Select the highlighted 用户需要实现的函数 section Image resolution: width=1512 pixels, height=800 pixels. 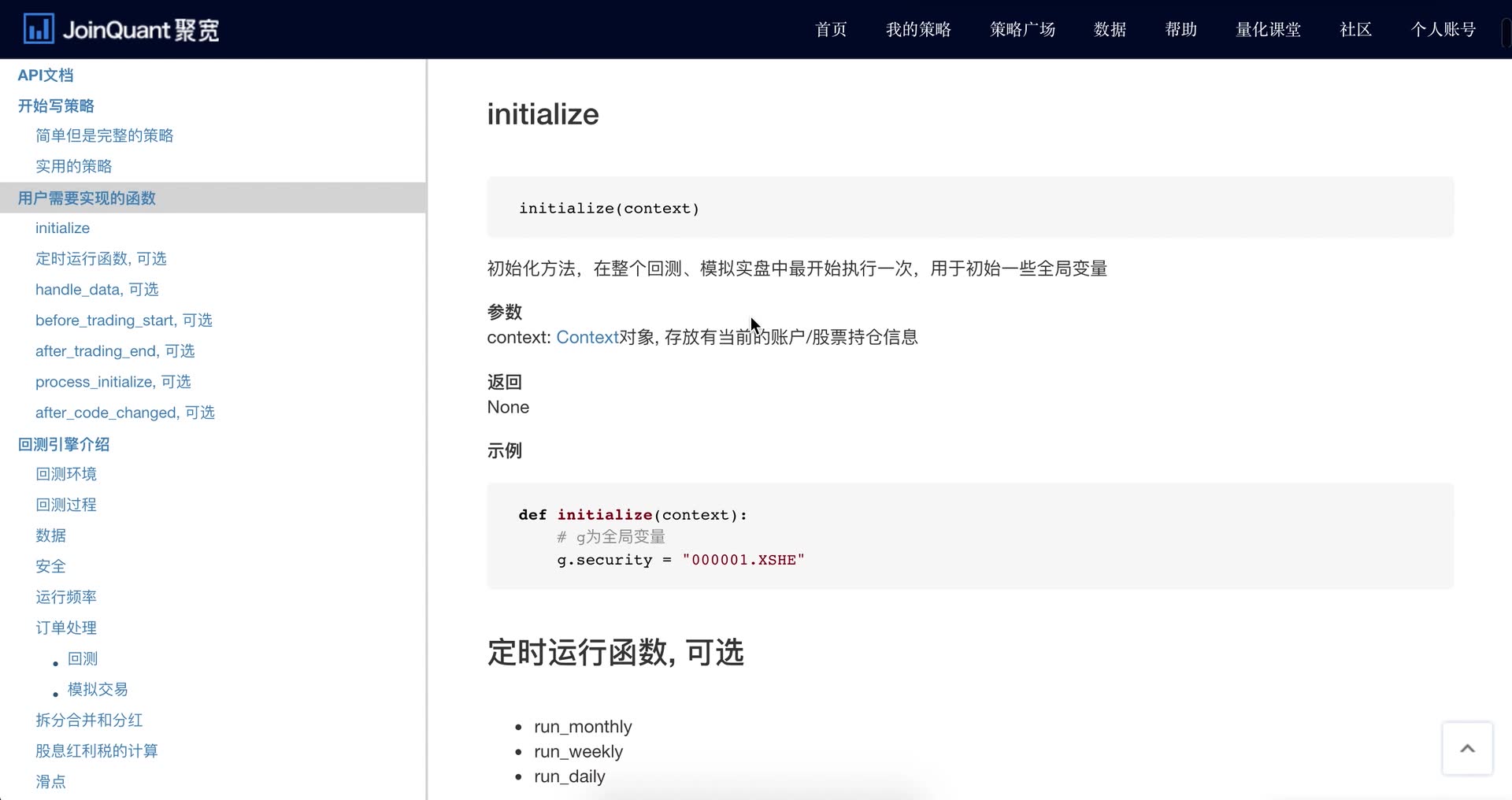pyautogui.click(x=213, y=198)
